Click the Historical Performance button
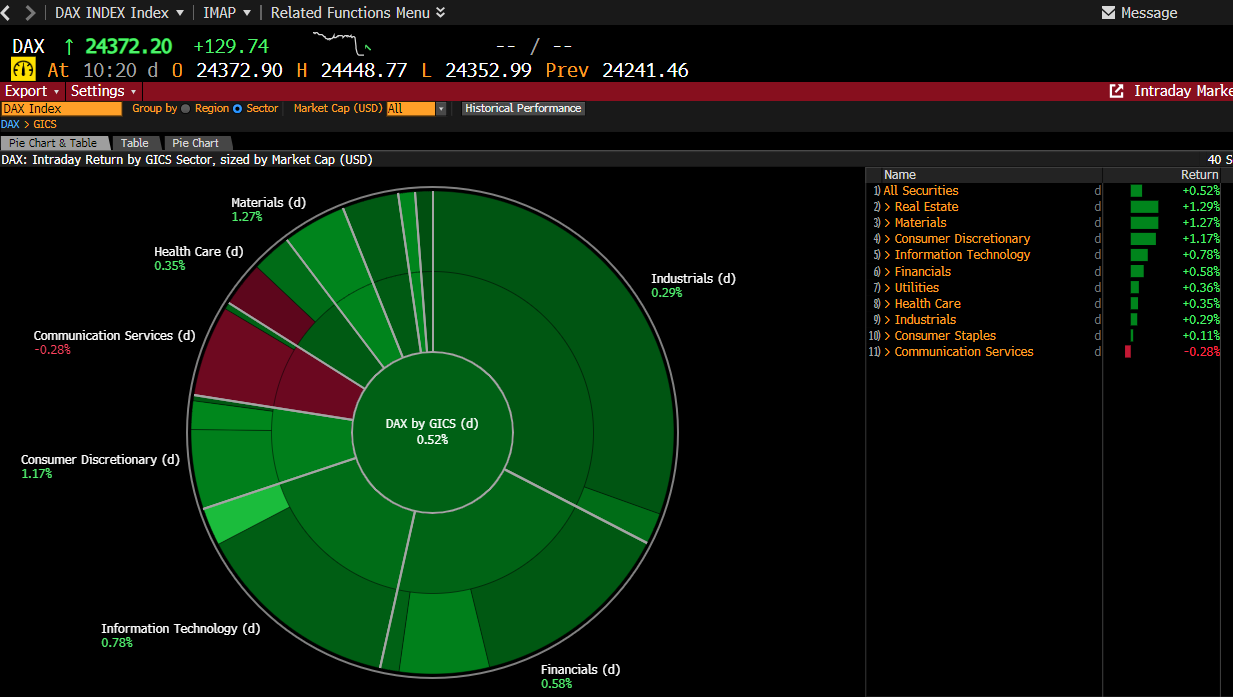 (x=523, y=109)
